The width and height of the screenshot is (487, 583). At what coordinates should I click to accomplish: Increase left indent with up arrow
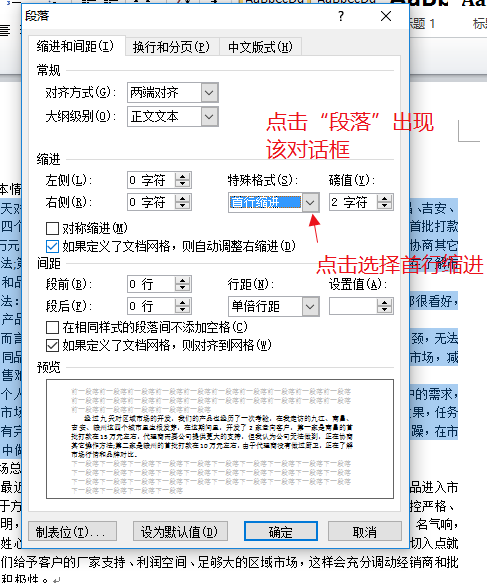[x=183, y=177]
